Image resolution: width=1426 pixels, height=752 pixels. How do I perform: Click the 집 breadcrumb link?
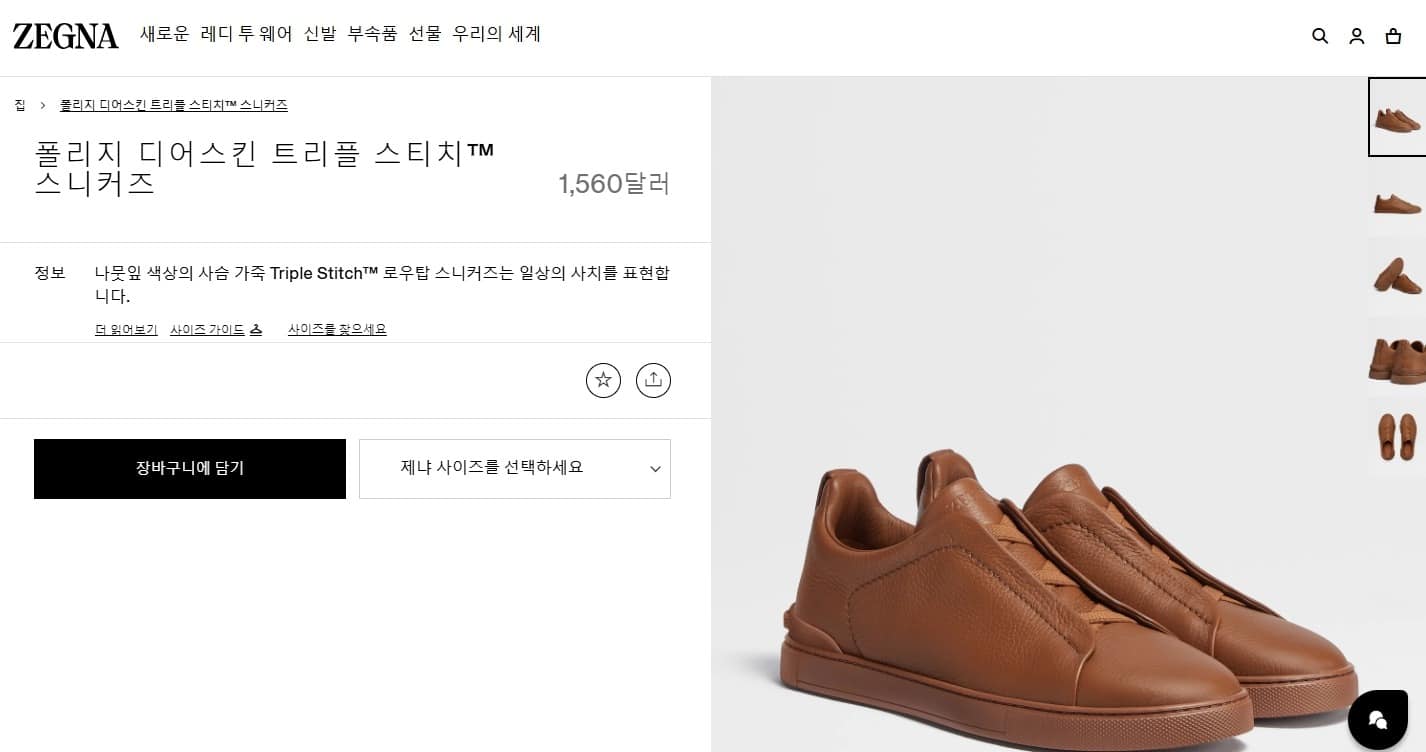[x=20, y=105]
